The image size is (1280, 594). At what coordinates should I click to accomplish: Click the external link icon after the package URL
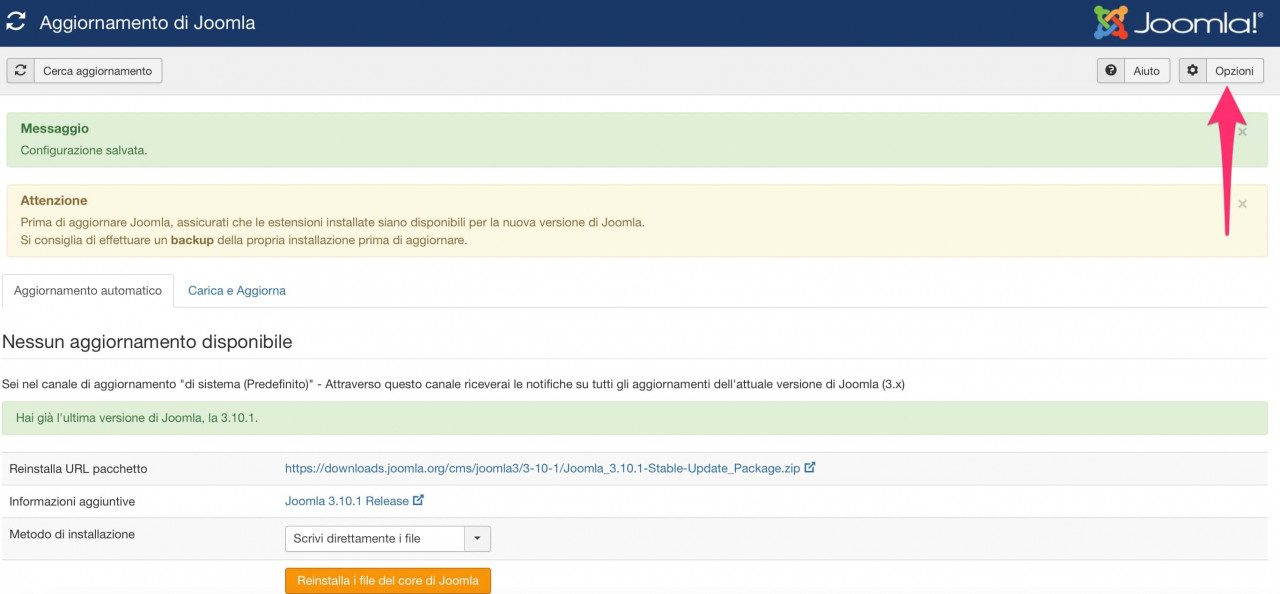point(810,467)
